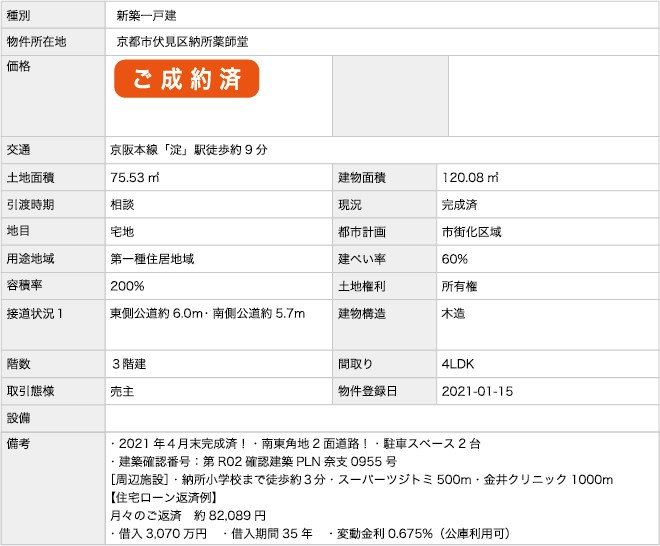Select the 引渡時期 label
Viewport: 660px width, 546px height.
tap(30, 205)
